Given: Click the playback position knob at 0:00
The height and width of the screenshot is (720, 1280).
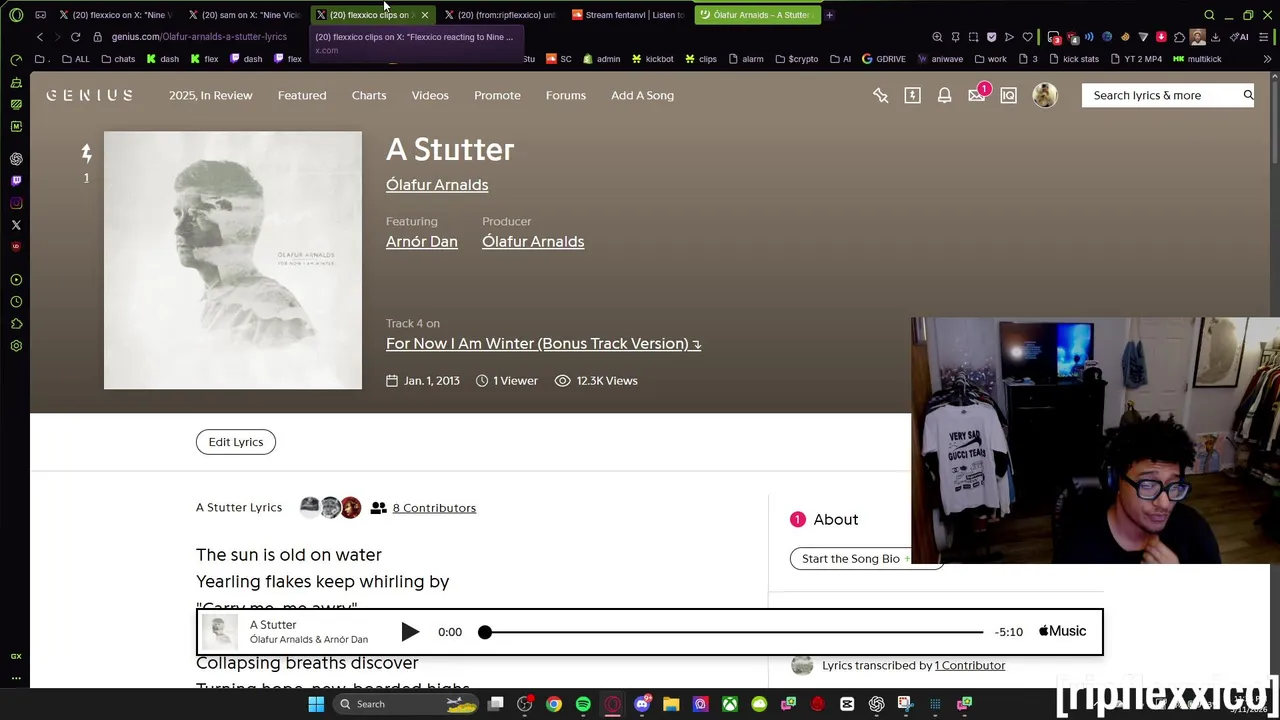Looking at the screenshot, I should (485, 632).
